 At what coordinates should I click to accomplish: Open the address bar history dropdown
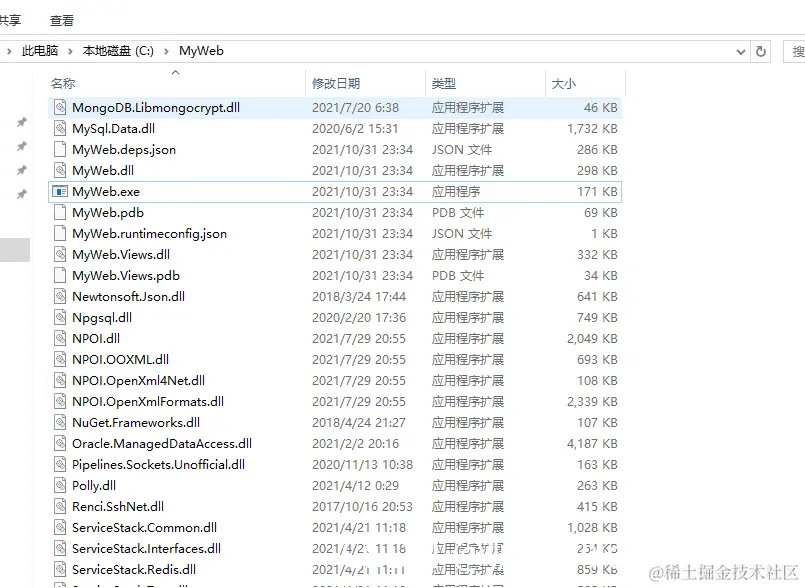click(x=741, y=51)
